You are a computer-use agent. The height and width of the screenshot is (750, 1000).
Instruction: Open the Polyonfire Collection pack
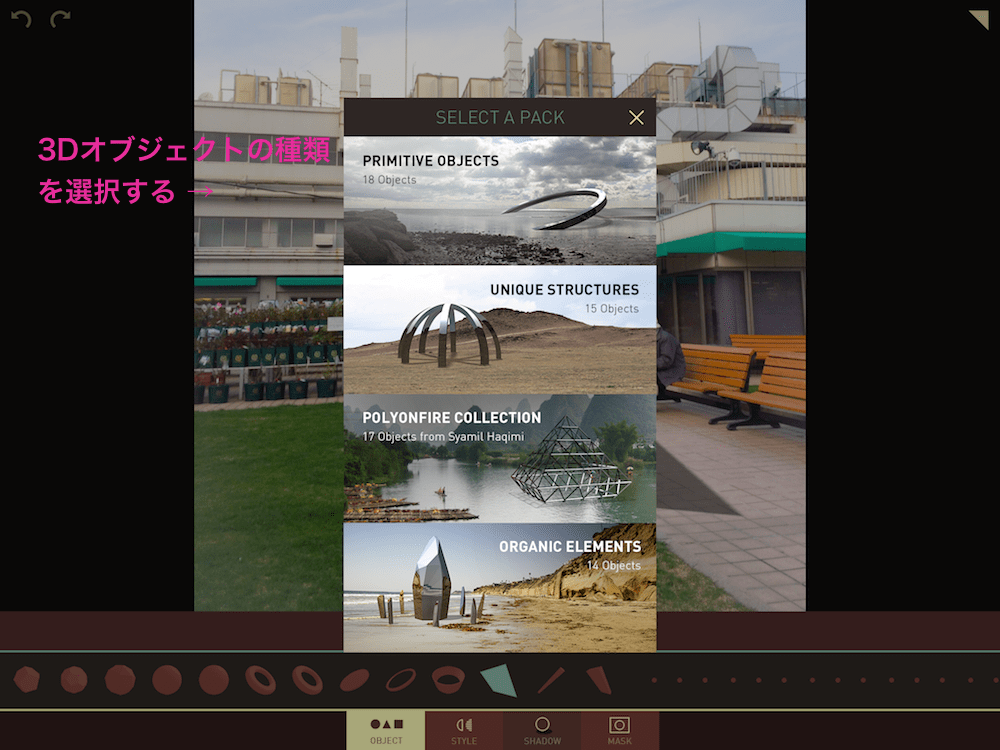[500, 459]
